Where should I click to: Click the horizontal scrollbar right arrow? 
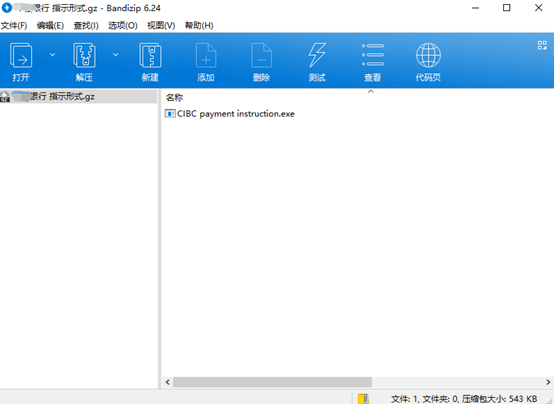pos(548,382)
